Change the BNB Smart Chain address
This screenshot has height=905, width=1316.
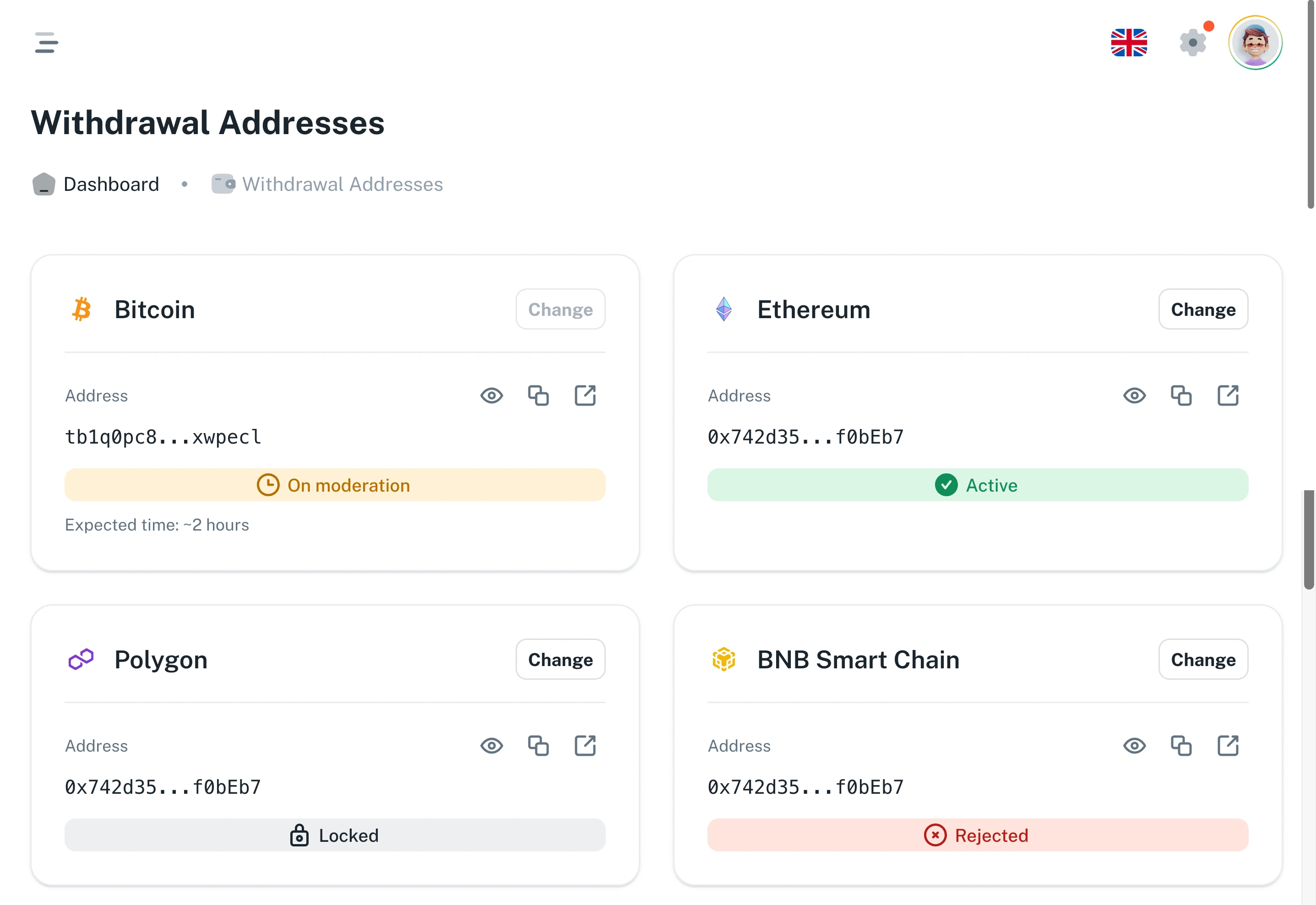1202,660
